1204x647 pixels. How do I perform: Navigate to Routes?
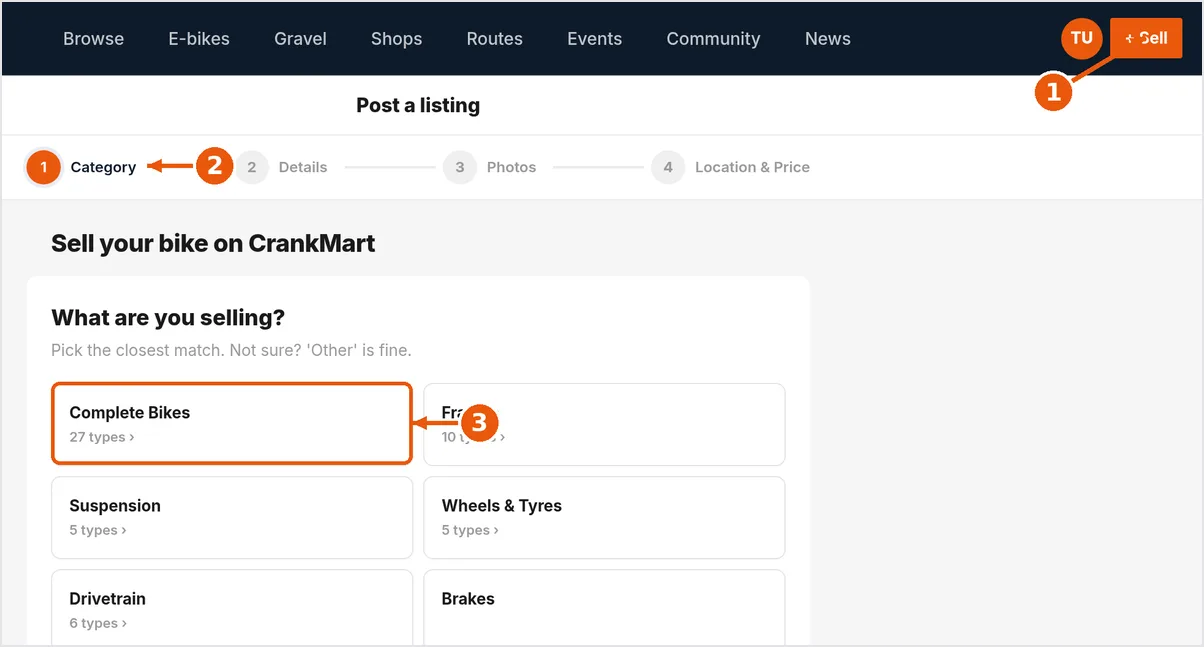click(x=494, y=39)
